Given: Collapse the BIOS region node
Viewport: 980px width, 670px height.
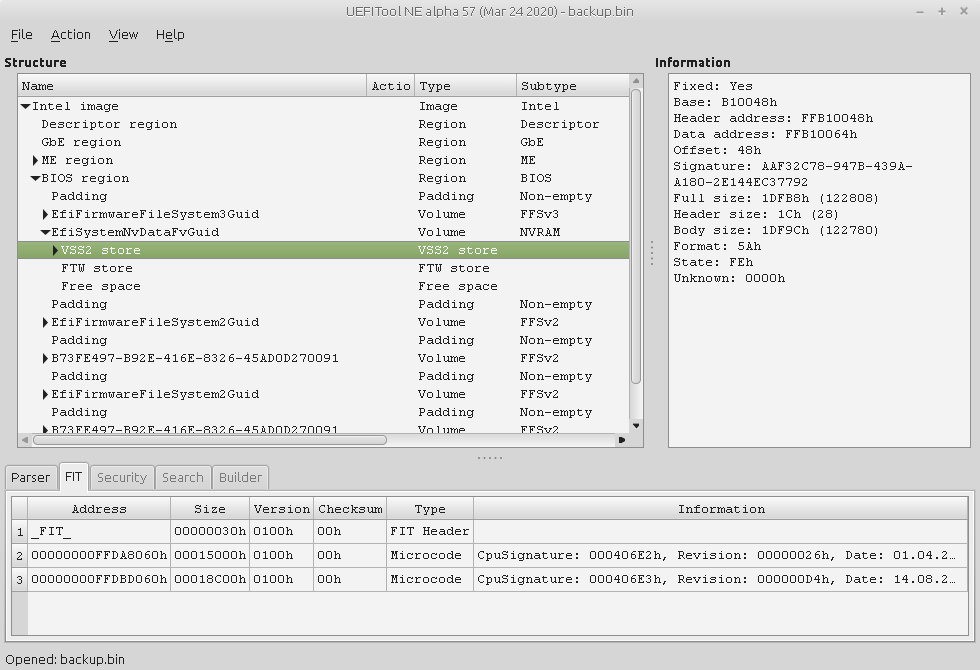Looking at the screenshot, I should (36, 179).
